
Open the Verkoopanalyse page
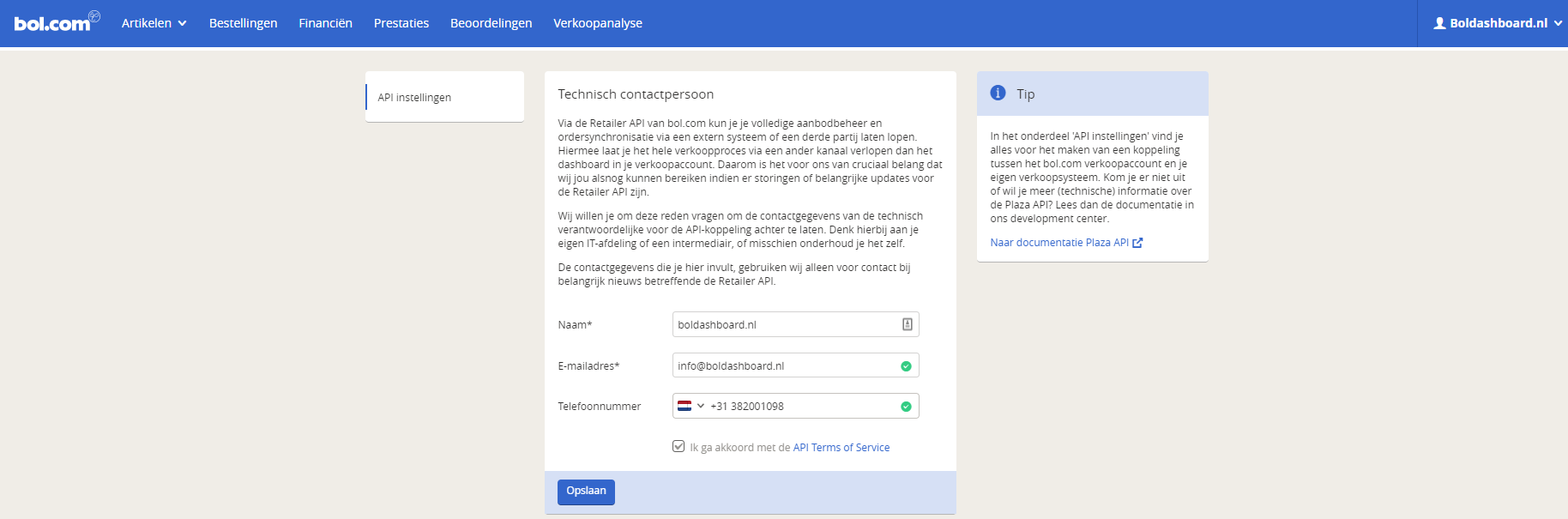pyautogui.click(x=597, y=23)
